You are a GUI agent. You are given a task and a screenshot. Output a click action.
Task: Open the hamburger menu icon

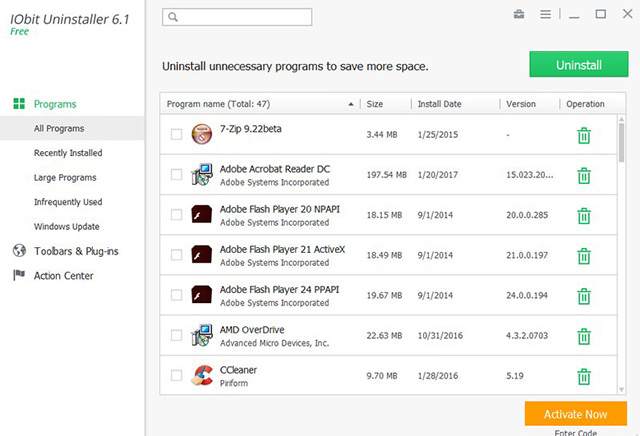545,14
